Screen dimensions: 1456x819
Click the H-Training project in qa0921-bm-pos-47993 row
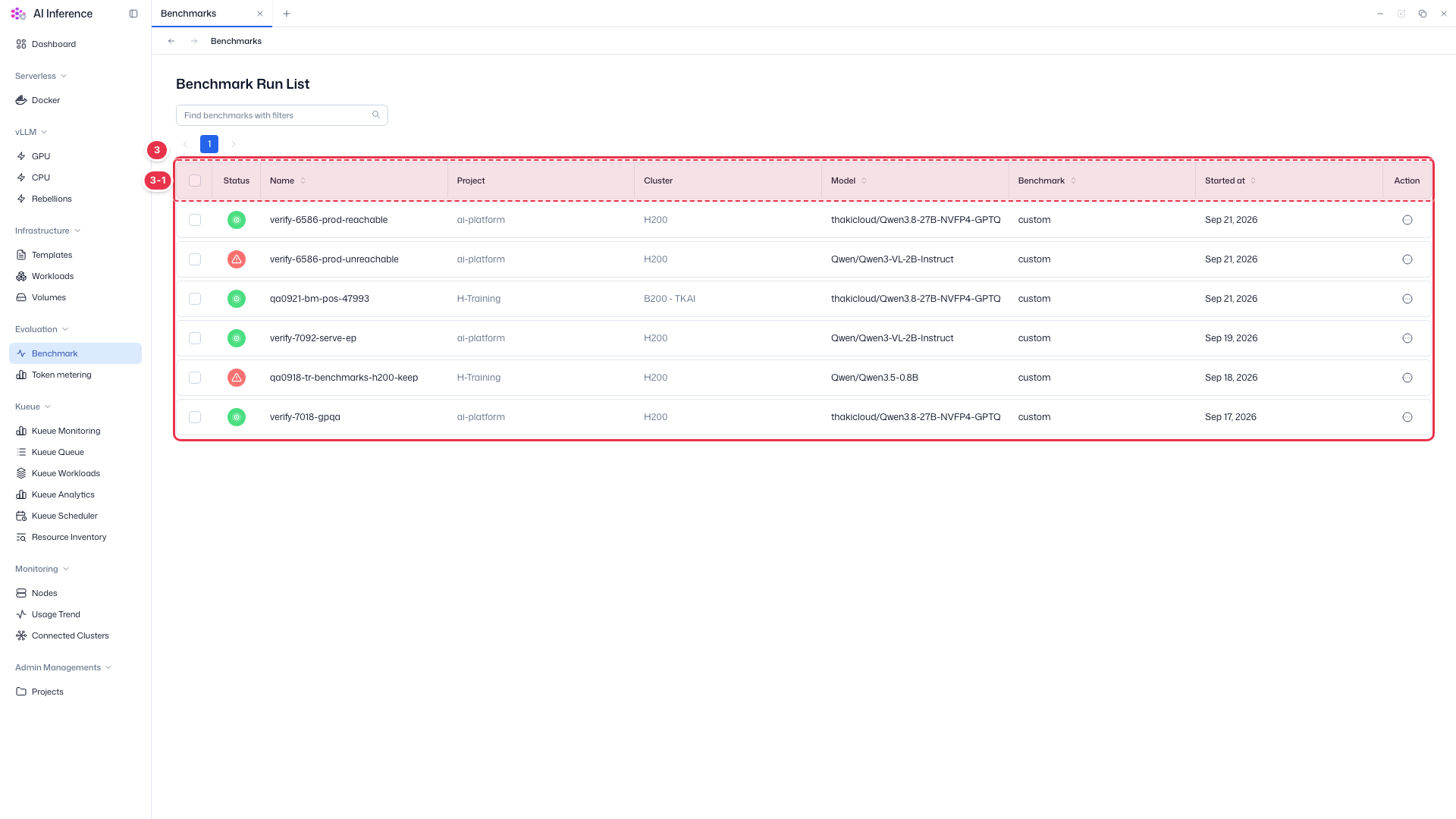pyautogui.click(x=479, y=299)
